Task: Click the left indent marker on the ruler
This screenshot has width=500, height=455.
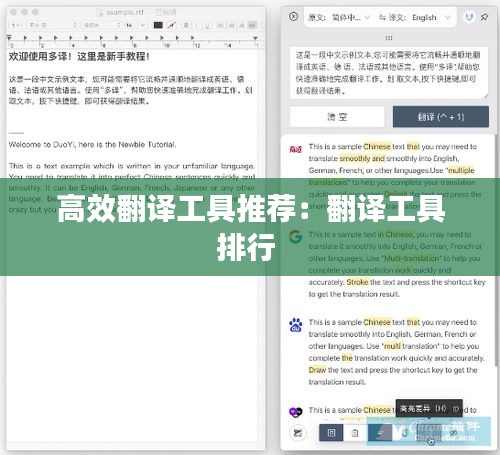Action: pyautogui.click(x=9, y=37)
